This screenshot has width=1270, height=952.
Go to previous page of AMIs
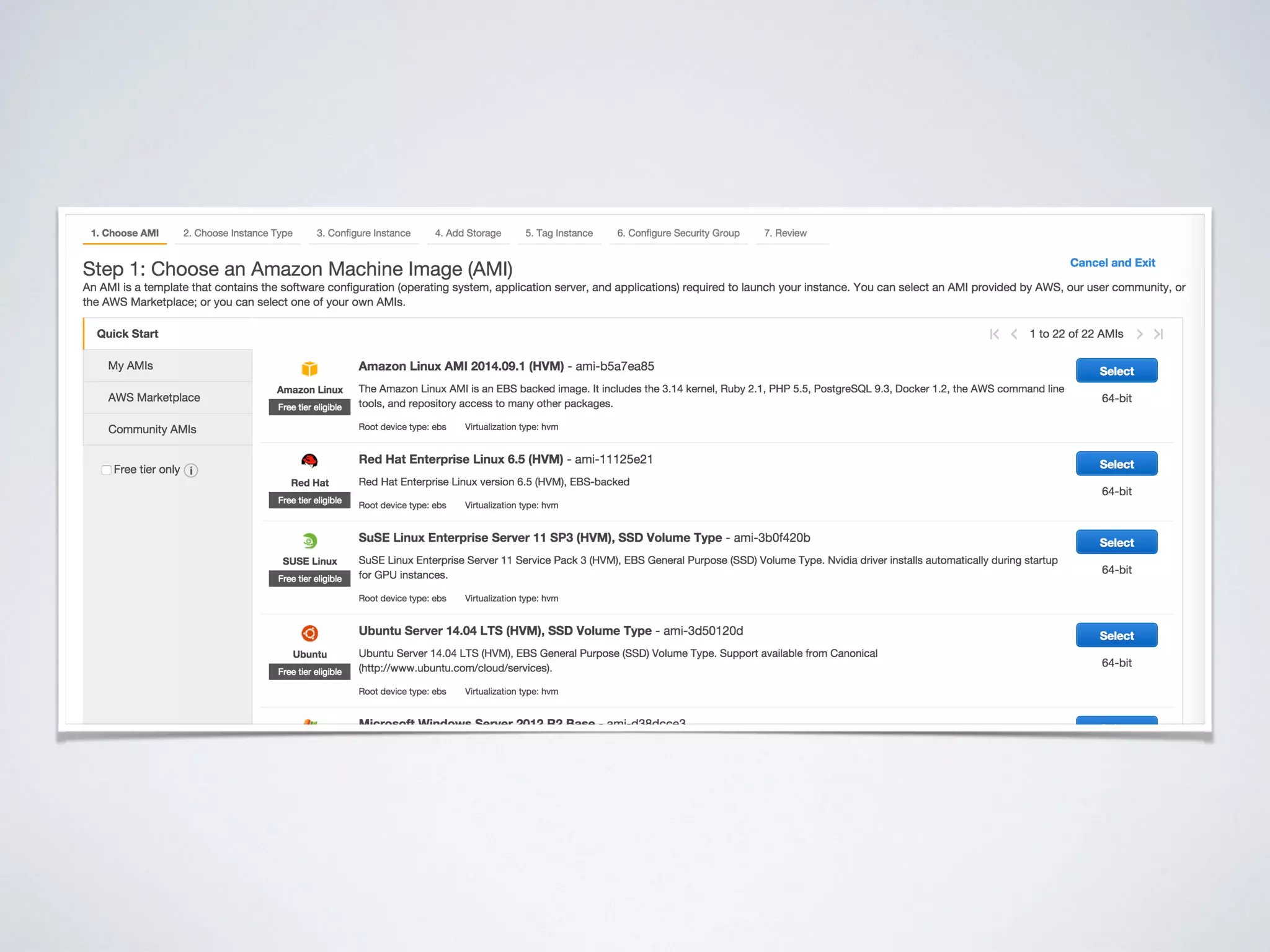[1014, 334]
